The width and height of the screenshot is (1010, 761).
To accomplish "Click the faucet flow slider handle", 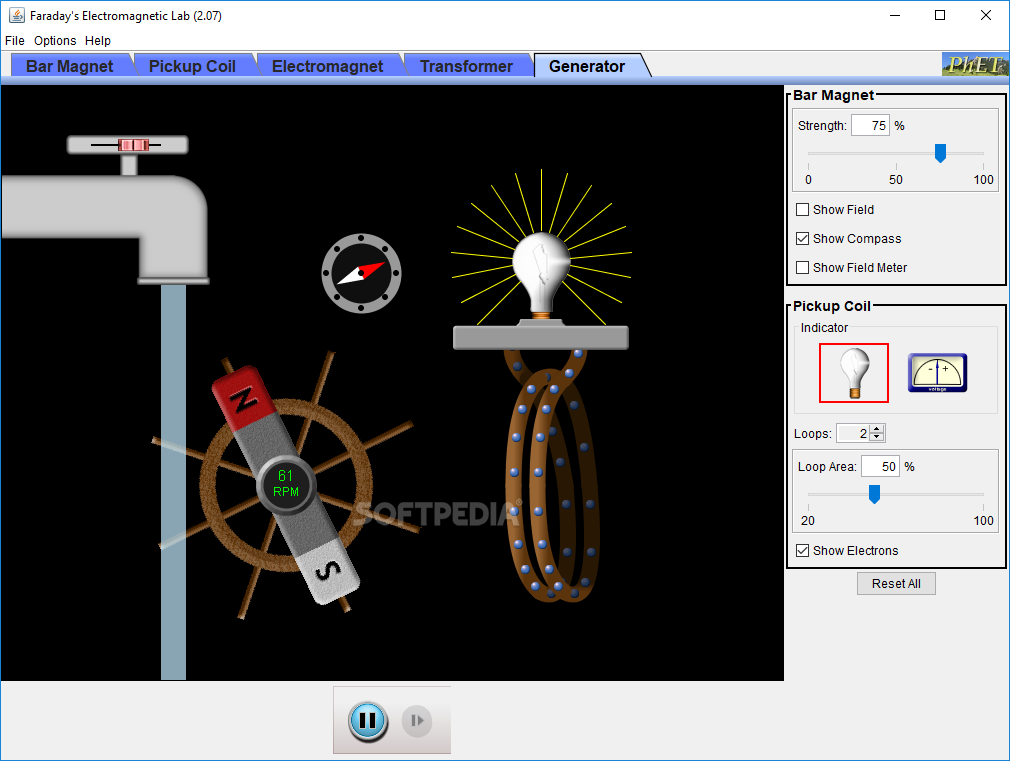I will click(x=133, y=145).
